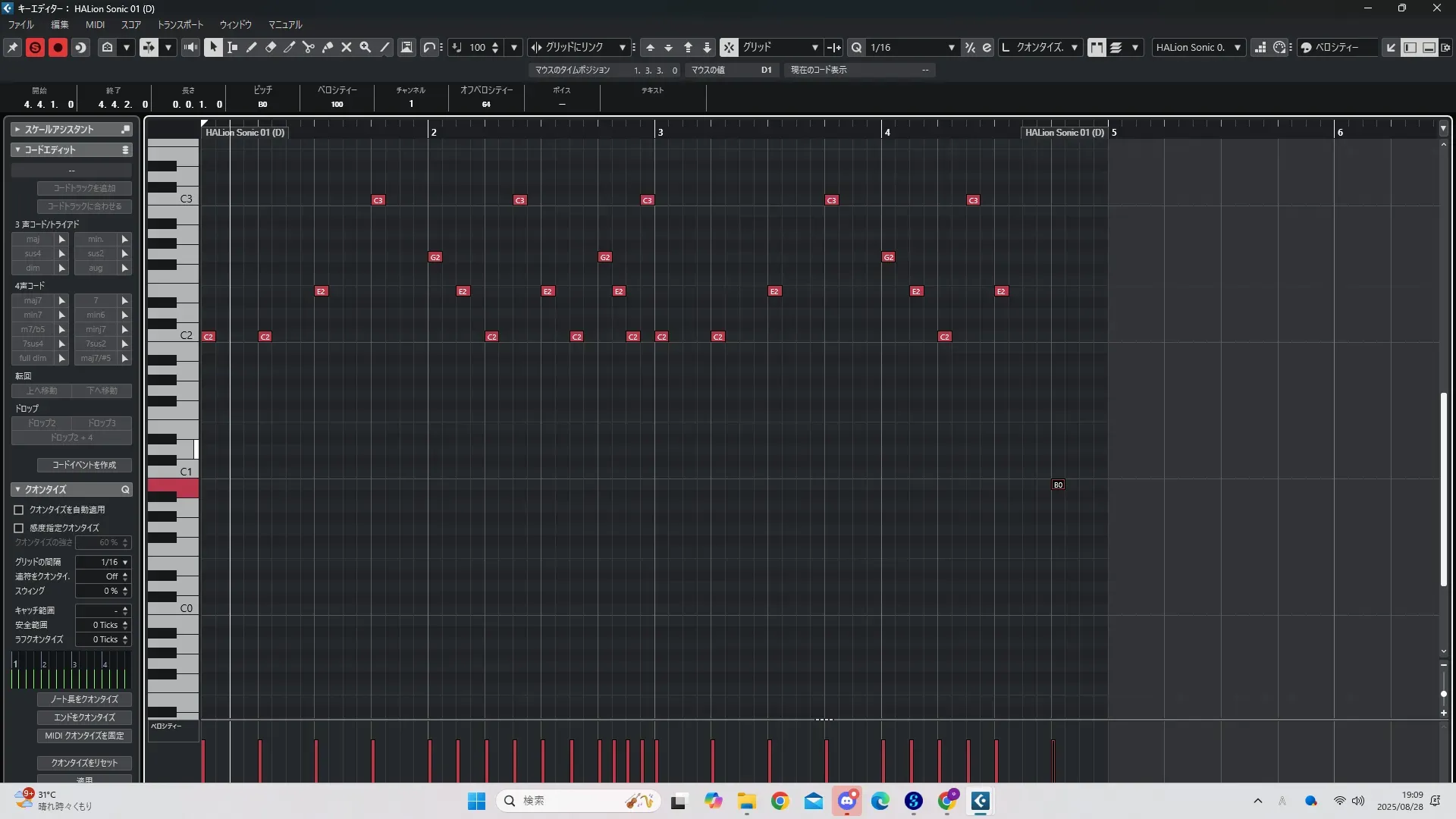Open the 1/16 quantize preset dropdown
This screenshot has width=1456, height=819.
tap(912, 47)
